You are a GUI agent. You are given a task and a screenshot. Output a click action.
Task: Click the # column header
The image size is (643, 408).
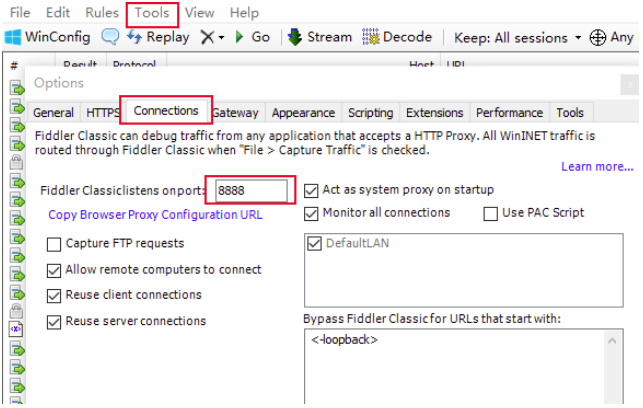tap(14, 65)
